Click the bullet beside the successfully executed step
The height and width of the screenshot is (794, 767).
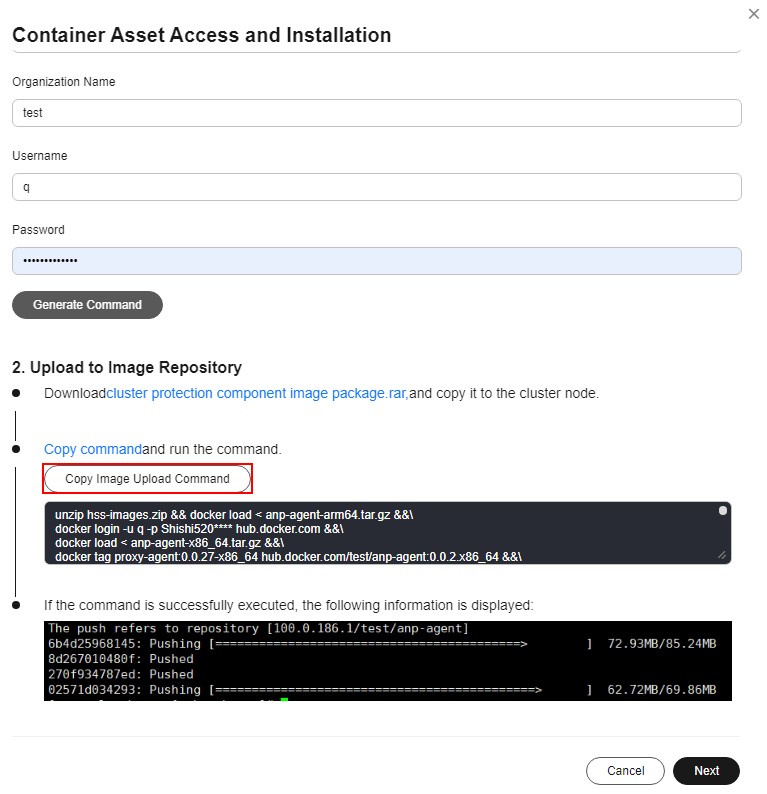(x=16, y=605)
